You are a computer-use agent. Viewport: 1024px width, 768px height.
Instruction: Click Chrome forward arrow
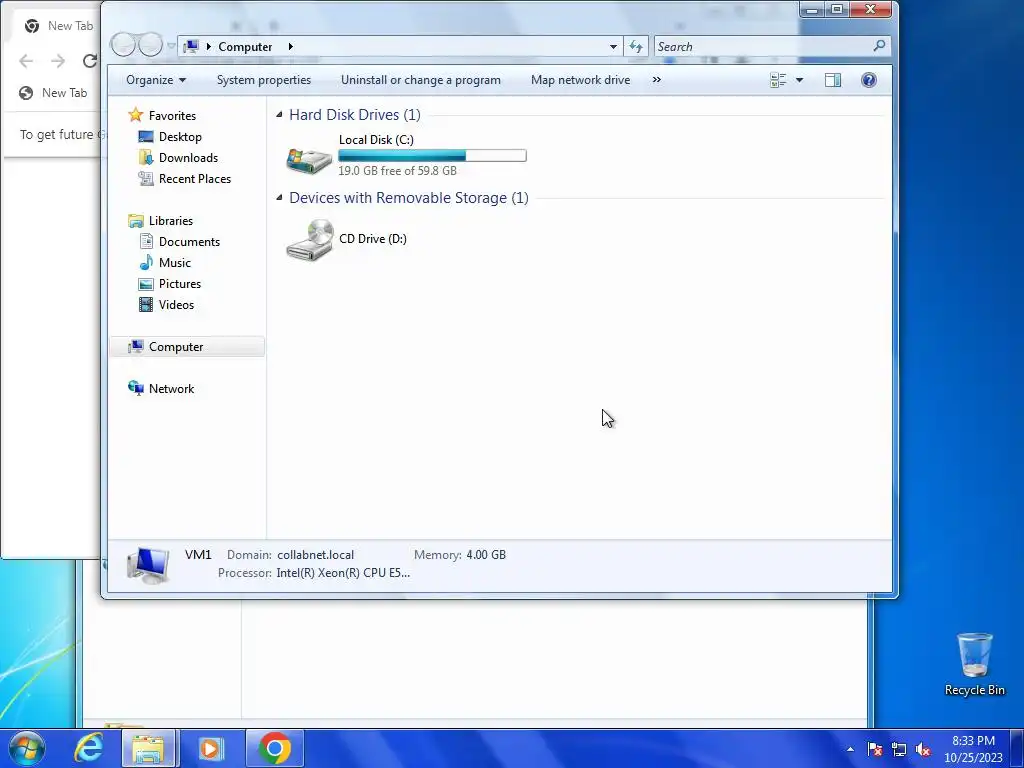(58, 61)
